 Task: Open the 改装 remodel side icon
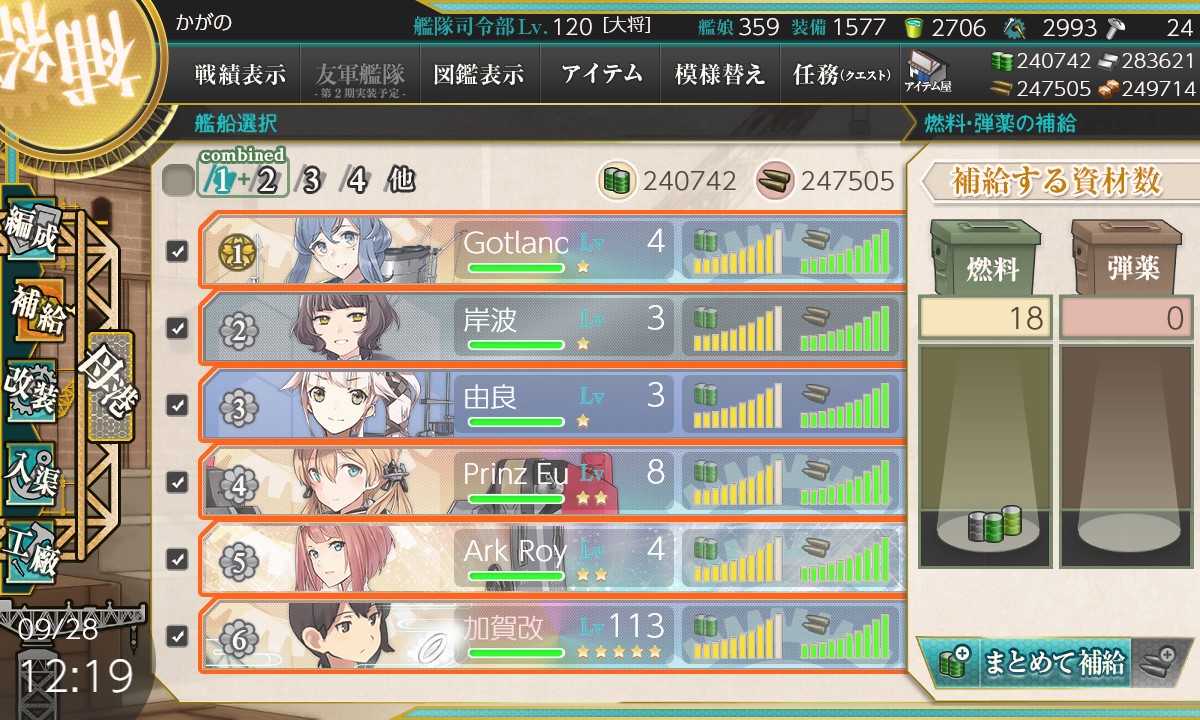[x=32, y=390]
